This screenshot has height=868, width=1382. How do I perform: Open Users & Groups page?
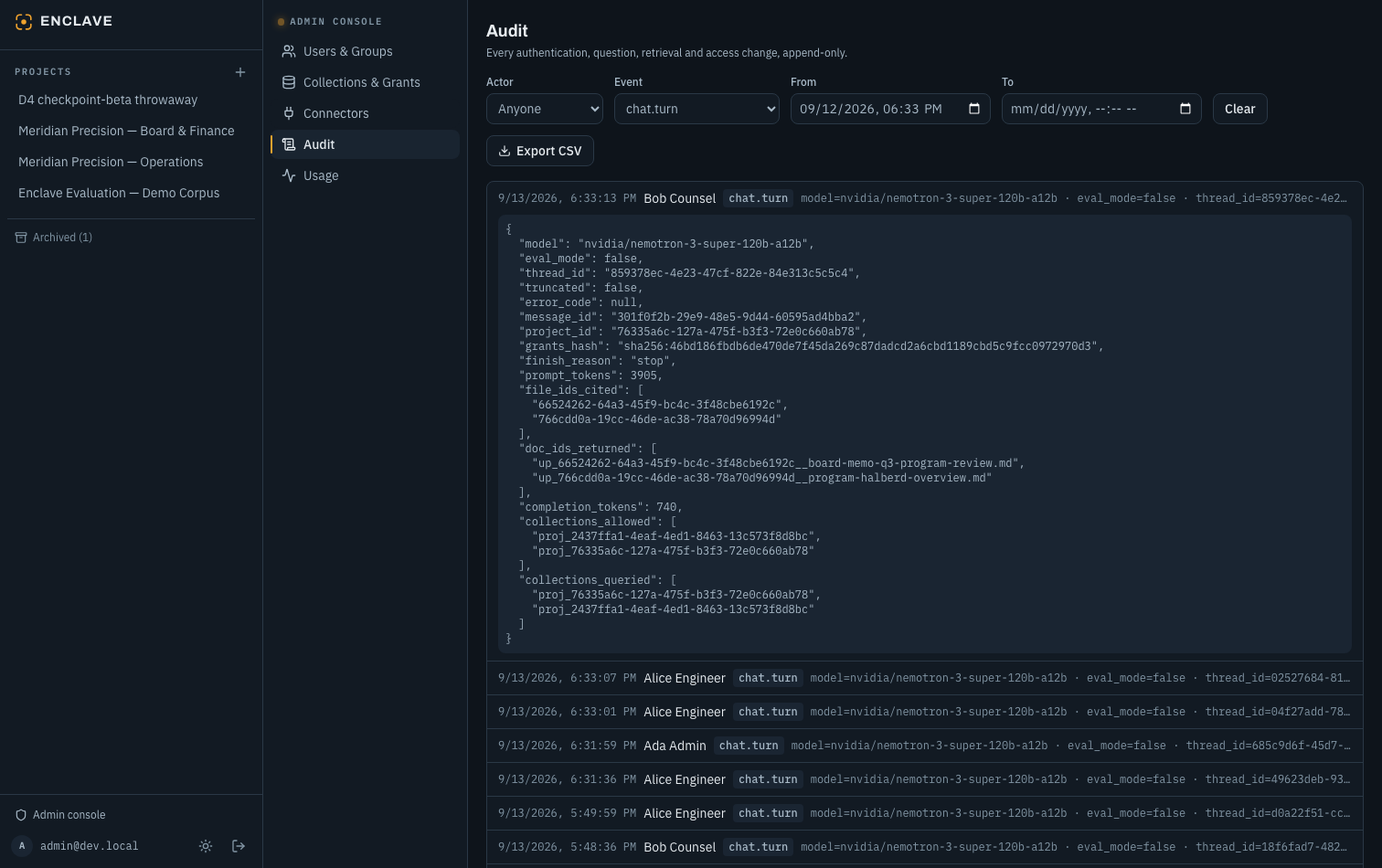click(x=366, y=52)
